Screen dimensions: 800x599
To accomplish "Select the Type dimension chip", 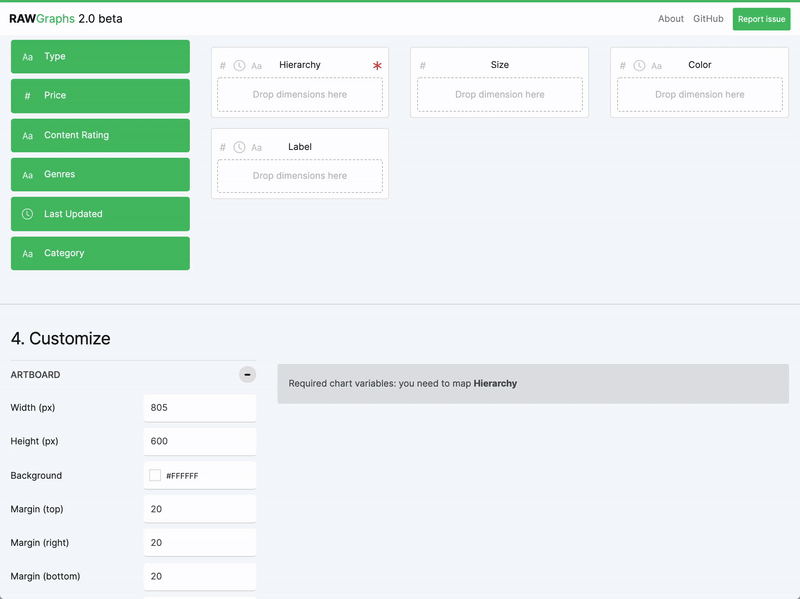I will point(100,57).
